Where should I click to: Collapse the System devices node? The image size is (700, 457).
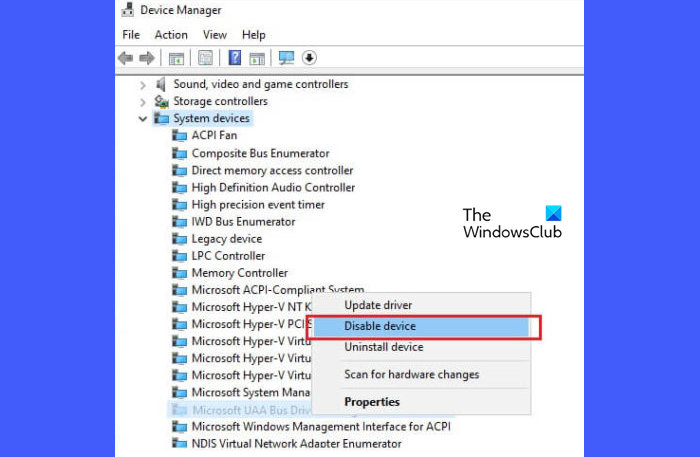click(x=143, y=119)
